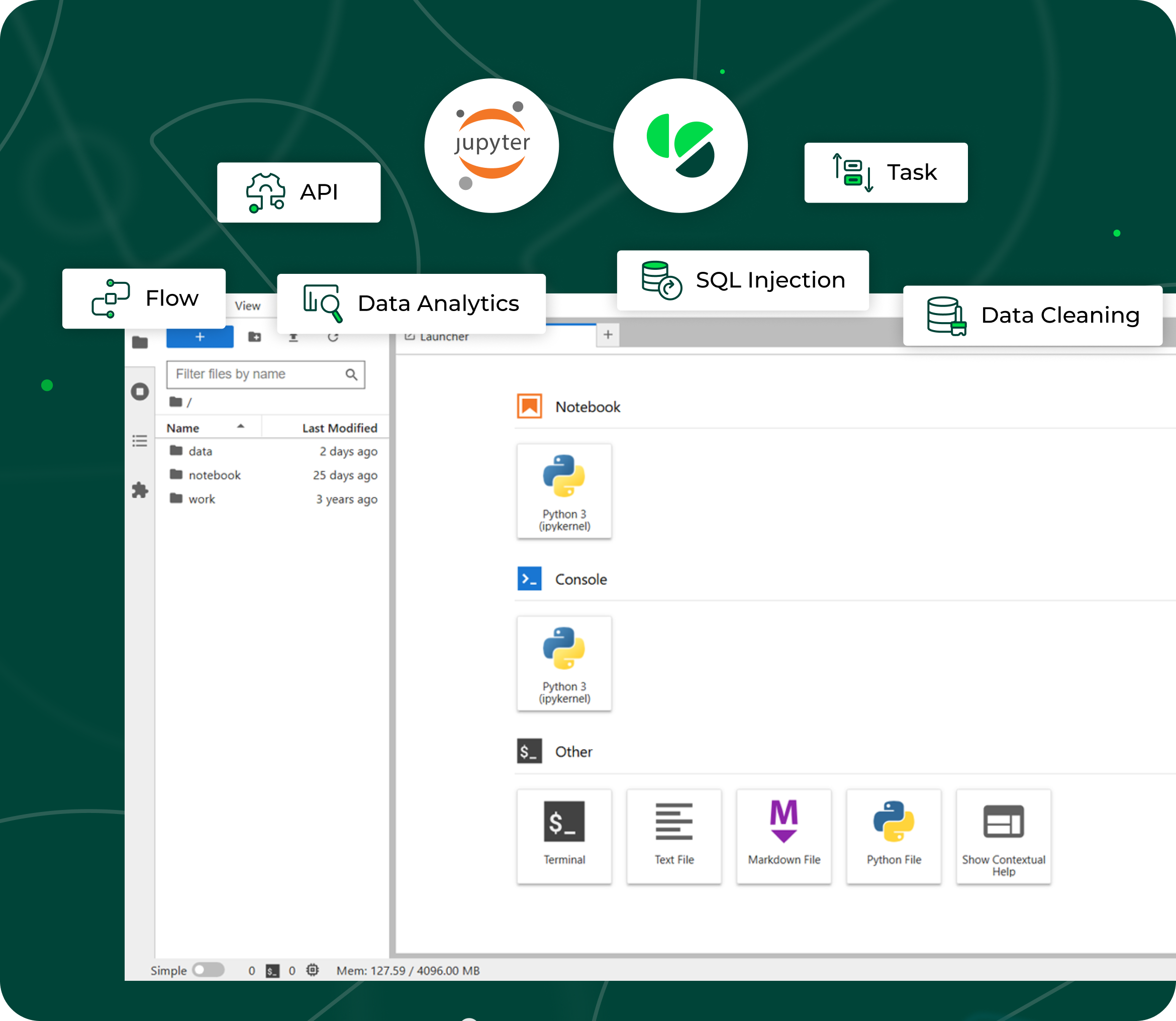
Task: Click the New Folder toolbar icon
Action: [x=255, y=337]
